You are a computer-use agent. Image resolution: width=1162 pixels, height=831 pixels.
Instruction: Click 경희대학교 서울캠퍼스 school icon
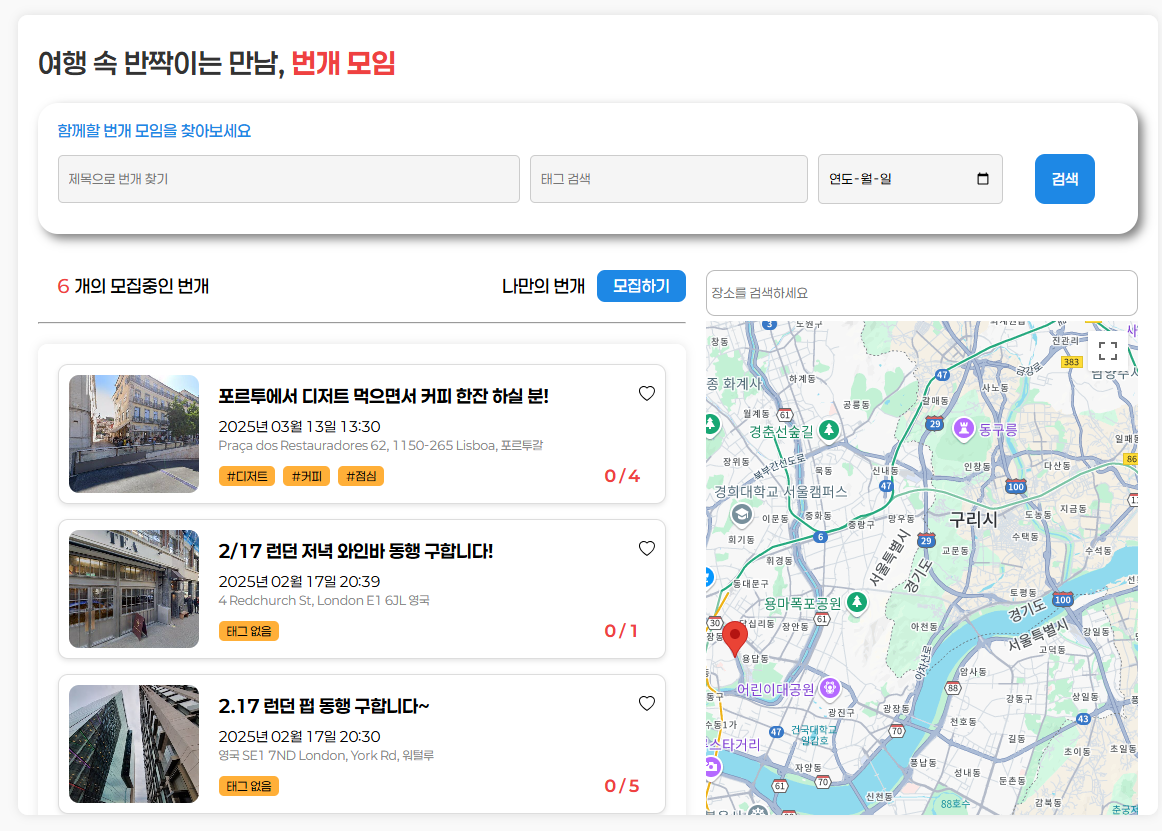(741, 514)
